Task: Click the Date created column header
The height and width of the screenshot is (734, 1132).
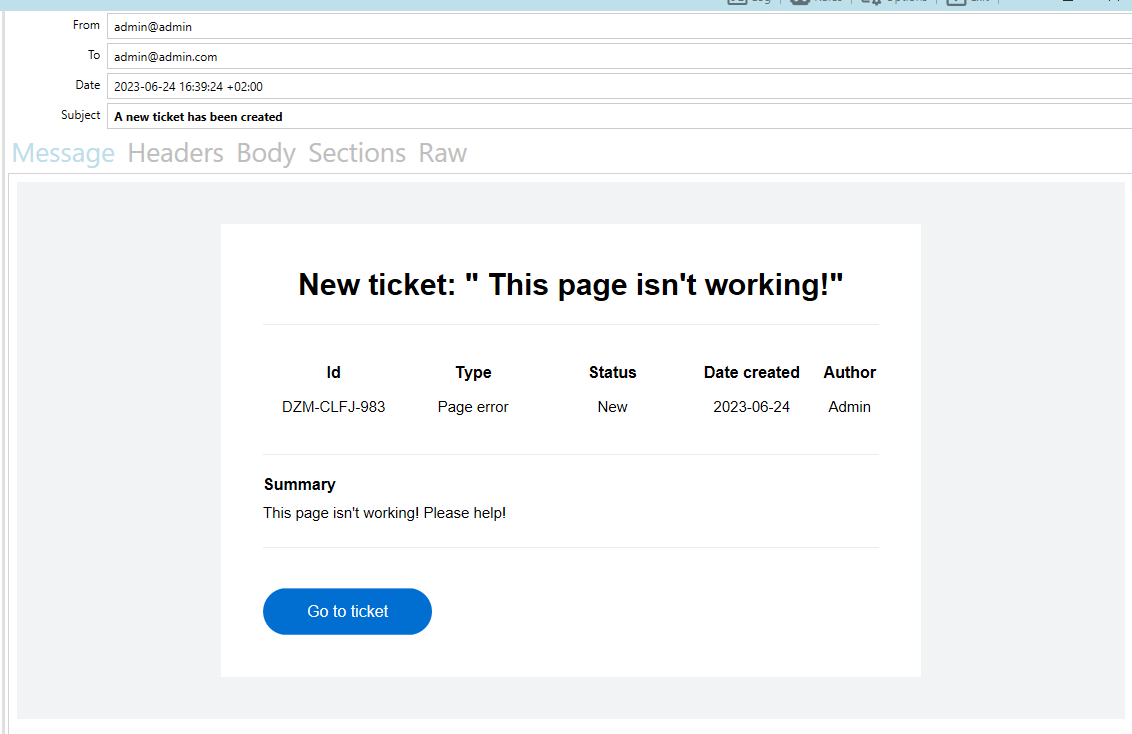Action: (751, 372)
